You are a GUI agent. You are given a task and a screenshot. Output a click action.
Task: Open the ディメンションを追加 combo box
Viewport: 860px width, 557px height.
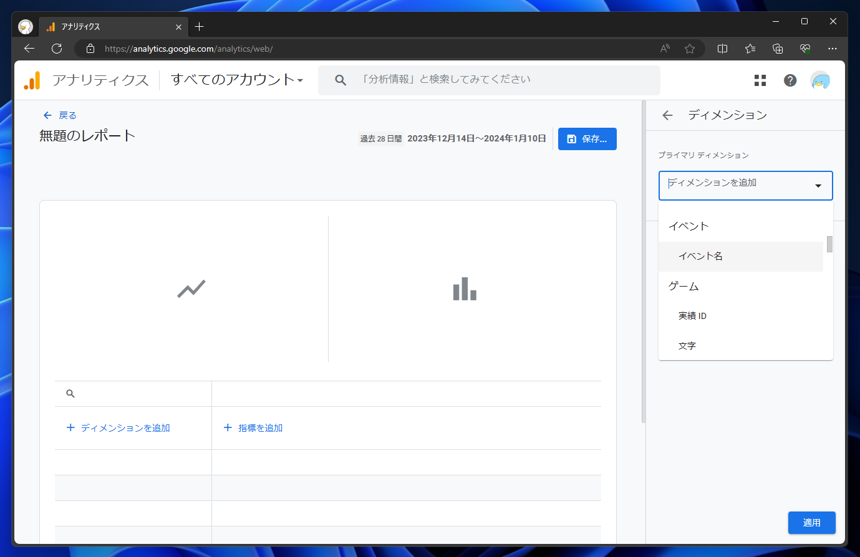745,185
